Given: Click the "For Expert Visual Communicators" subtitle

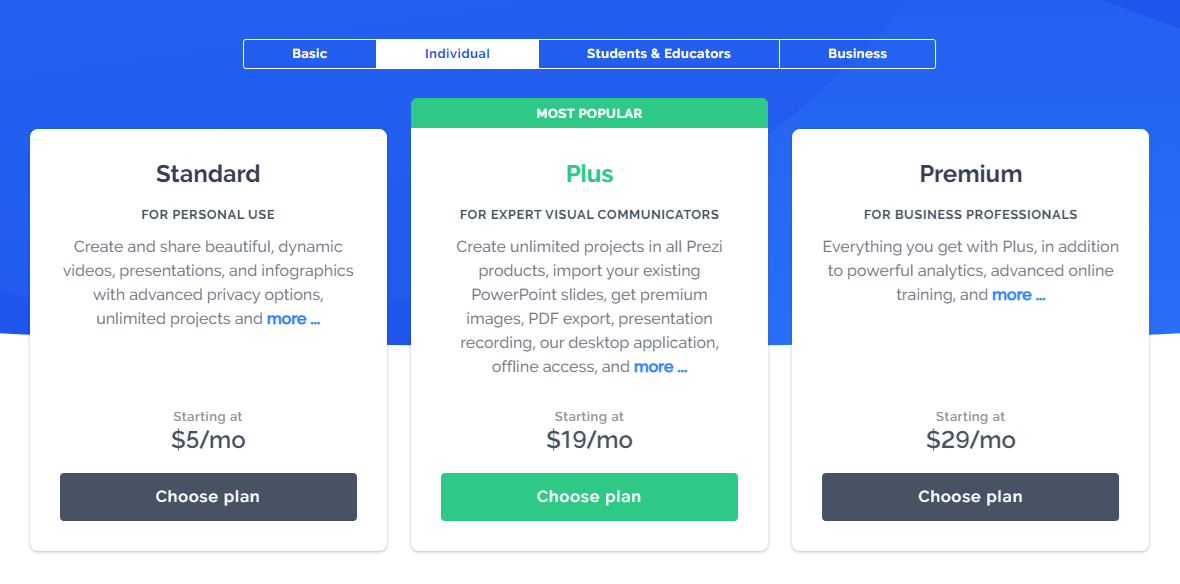Looking at the screenshot, I should coord(589,214).
